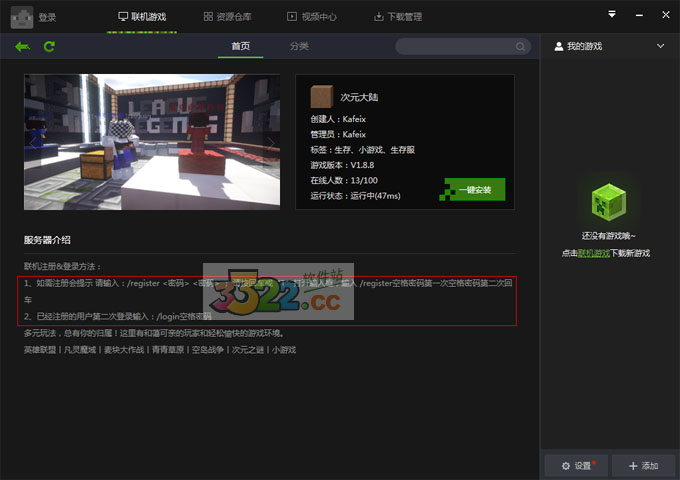
Task: Click the 在线人数：13/100 line
Action: (344, 180)
